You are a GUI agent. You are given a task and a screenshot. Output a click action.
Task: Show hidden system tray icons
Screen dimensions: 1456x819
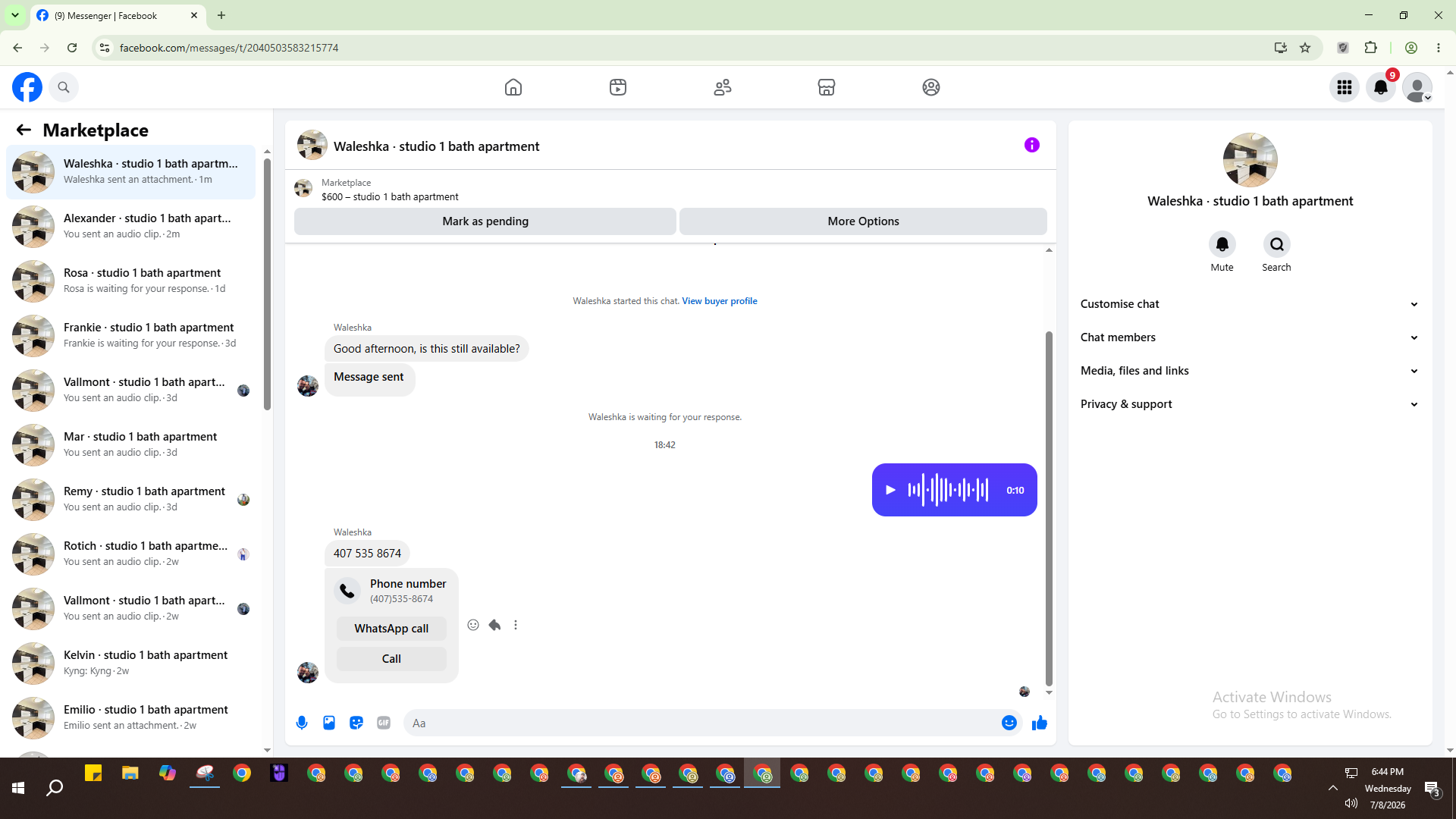point(1332,788)
